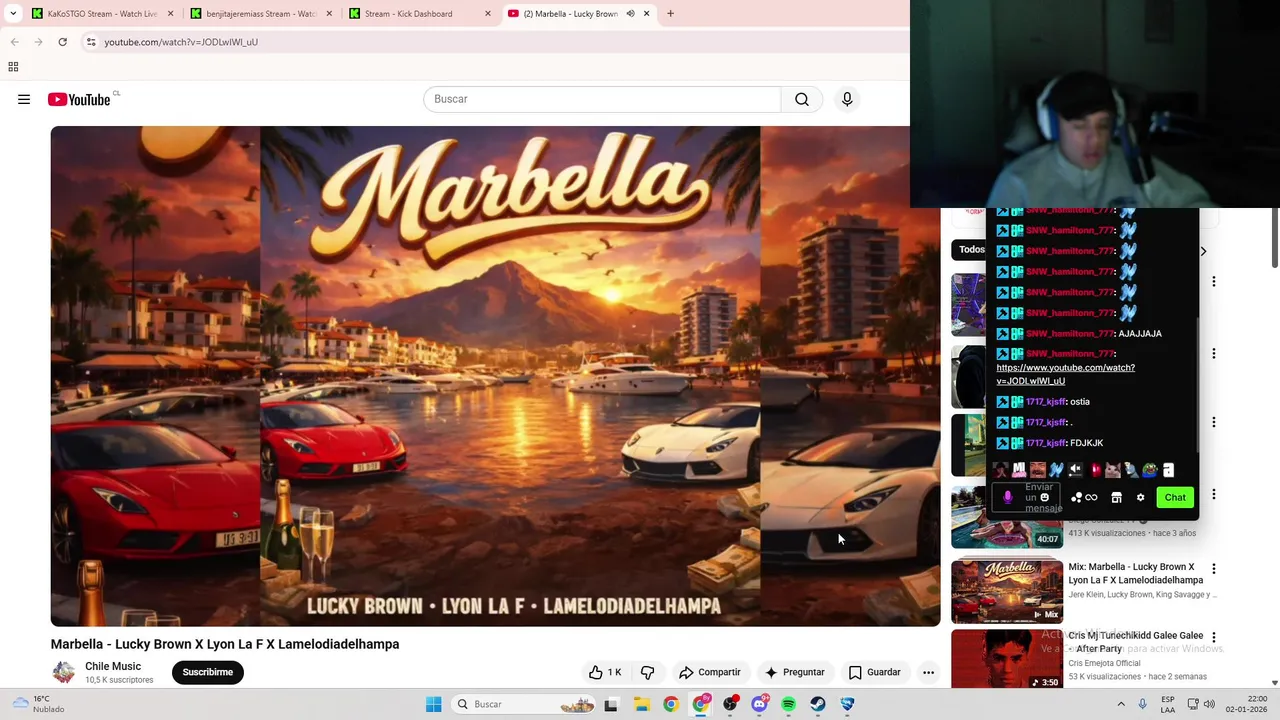Expand the Chrome tab search dropdown
The height and width of the screenshot is (720, 1280).
point(13,14)
